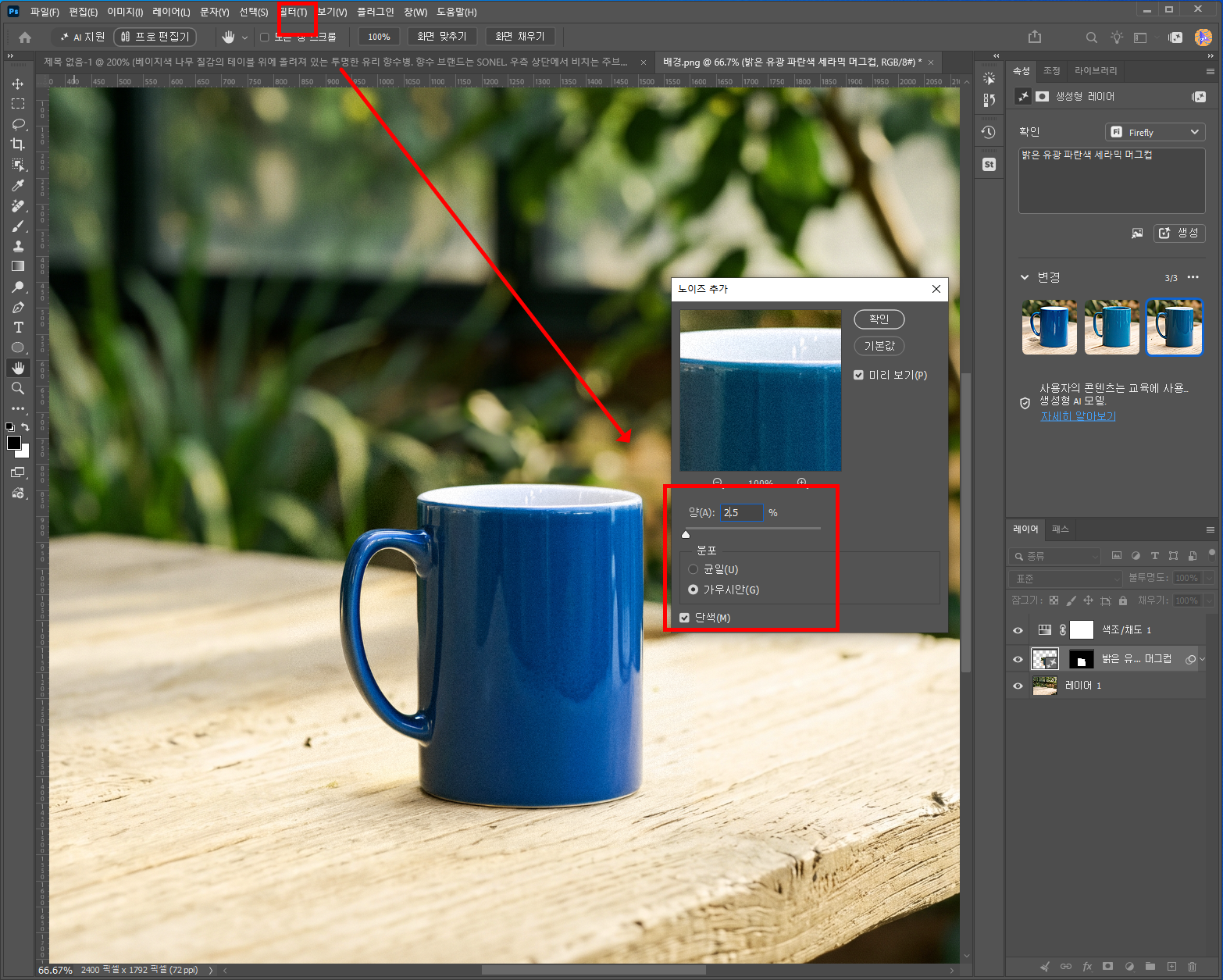Screen dimensions: 1223x980
Task: Select the Brush tool
Action: click(x=18, y=226)
